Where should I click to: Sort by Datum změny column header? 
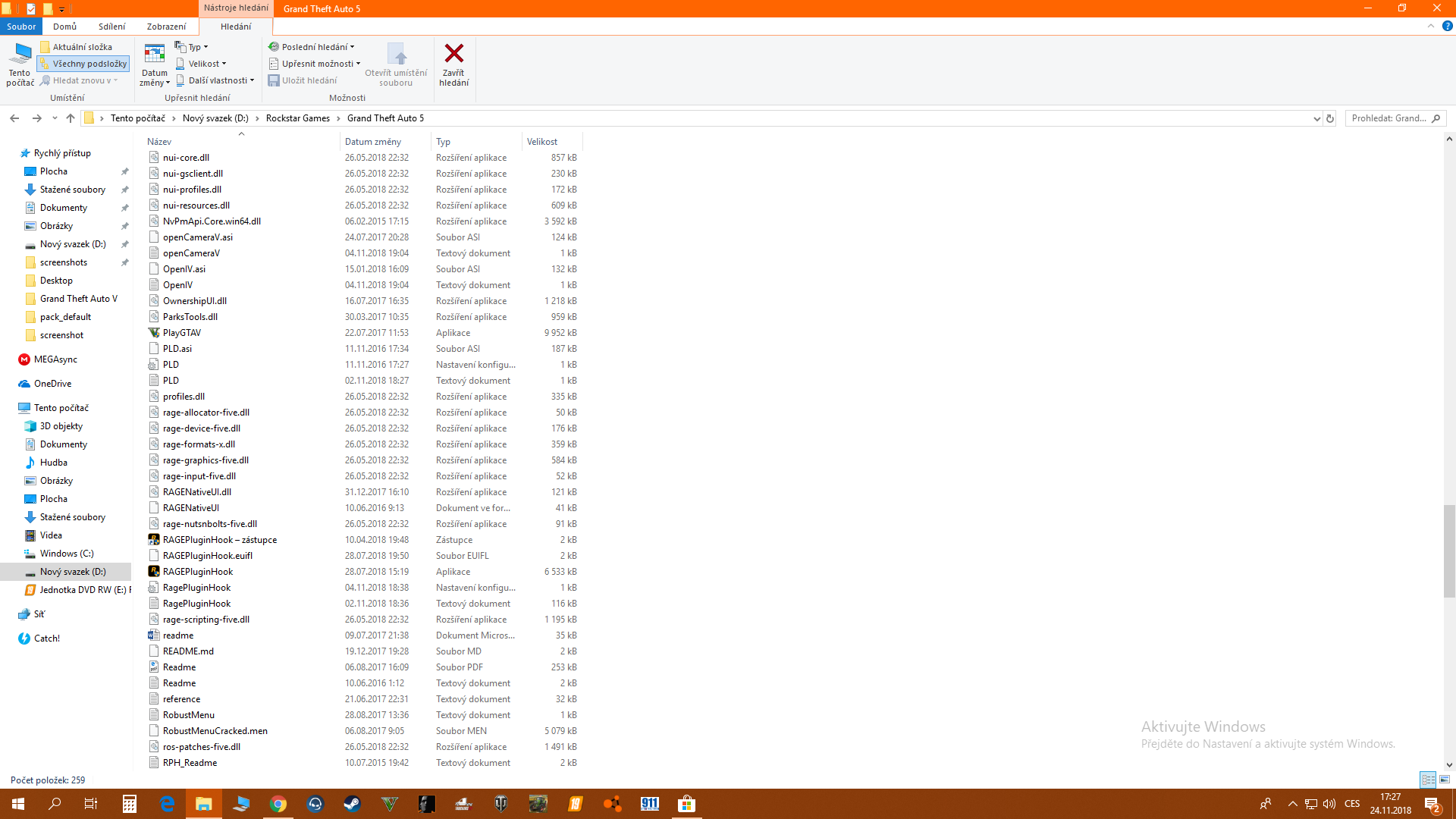(x=372, y=142)
